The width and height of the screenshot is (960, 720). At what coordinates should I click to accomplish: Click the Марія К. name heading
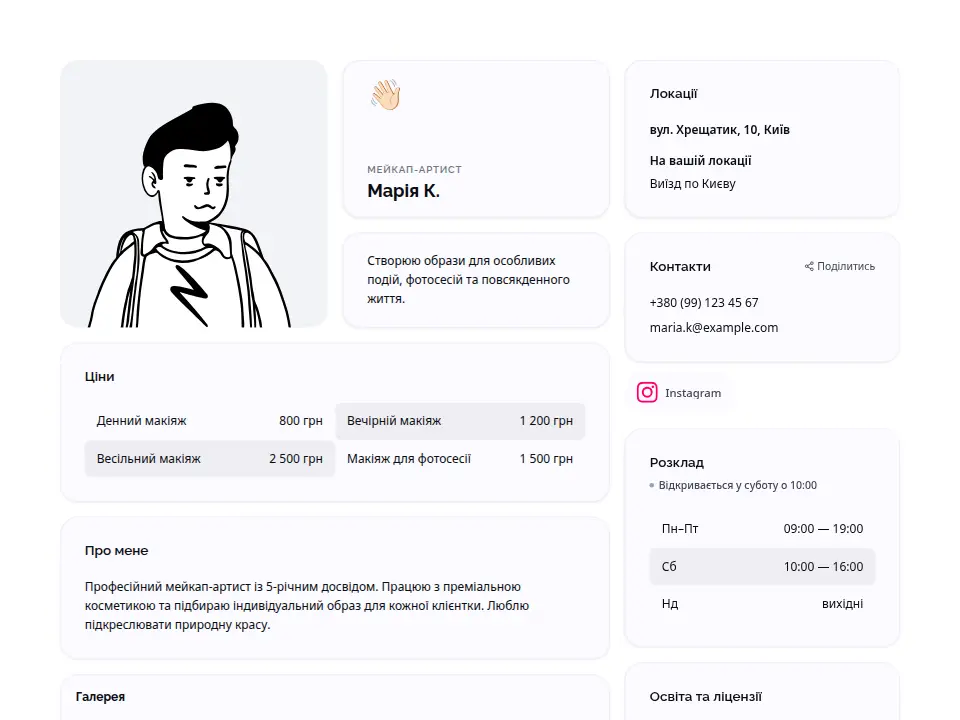(x=403, y=191)
